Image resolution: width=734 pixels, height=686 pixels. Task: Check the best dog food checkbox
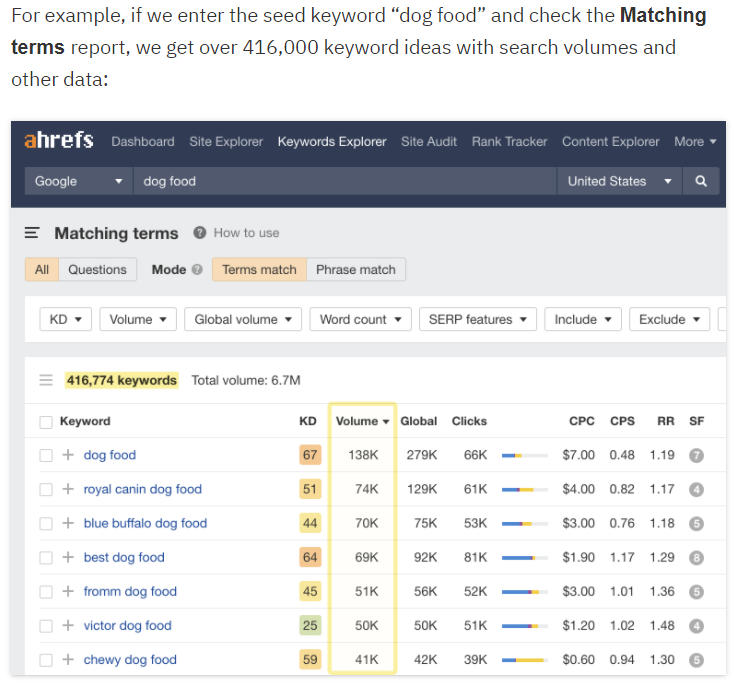pos(46,558)
